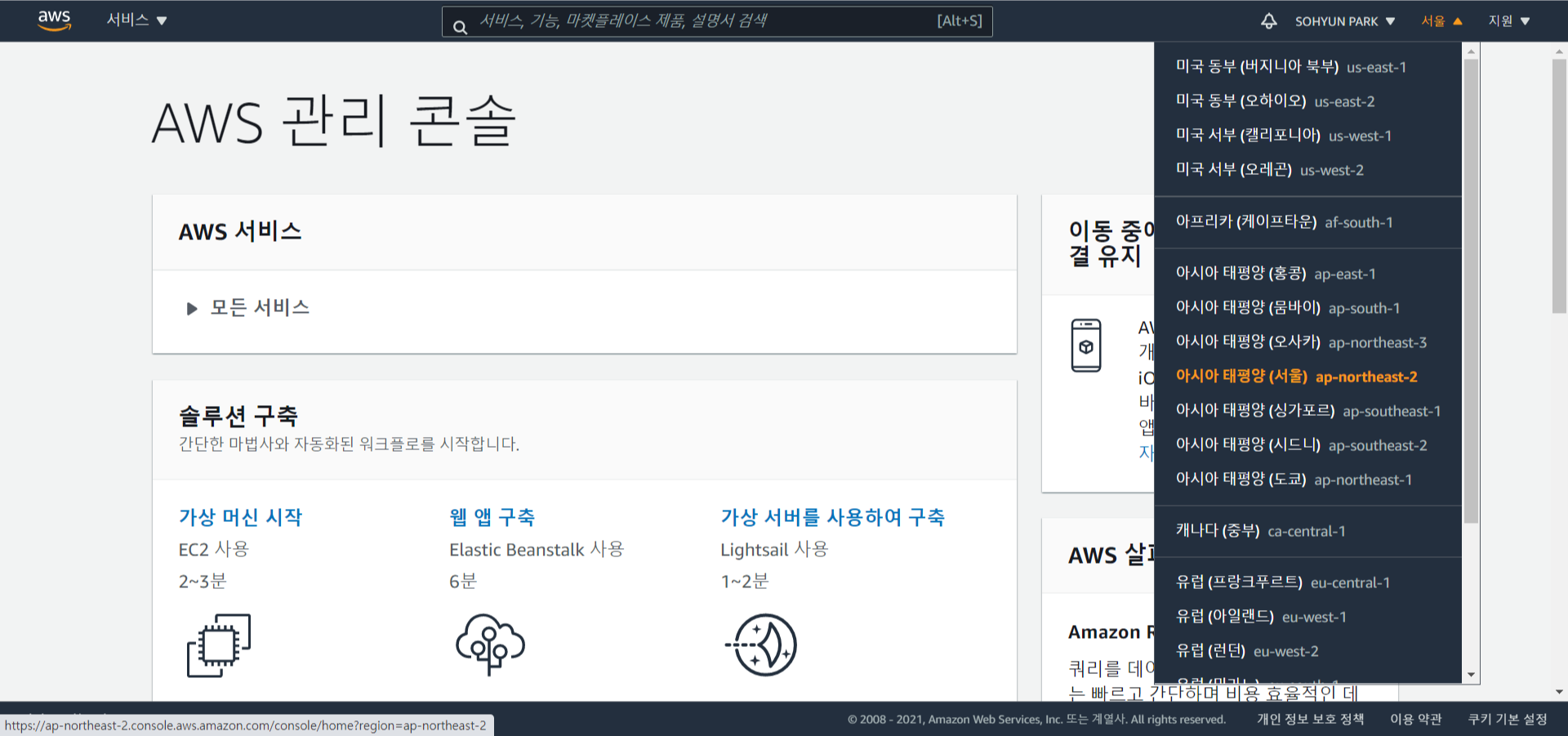This screenshot has width=1568, height=736.
Task: Click the EC2 virtual machine chip icon
Action: coord(219,645)
